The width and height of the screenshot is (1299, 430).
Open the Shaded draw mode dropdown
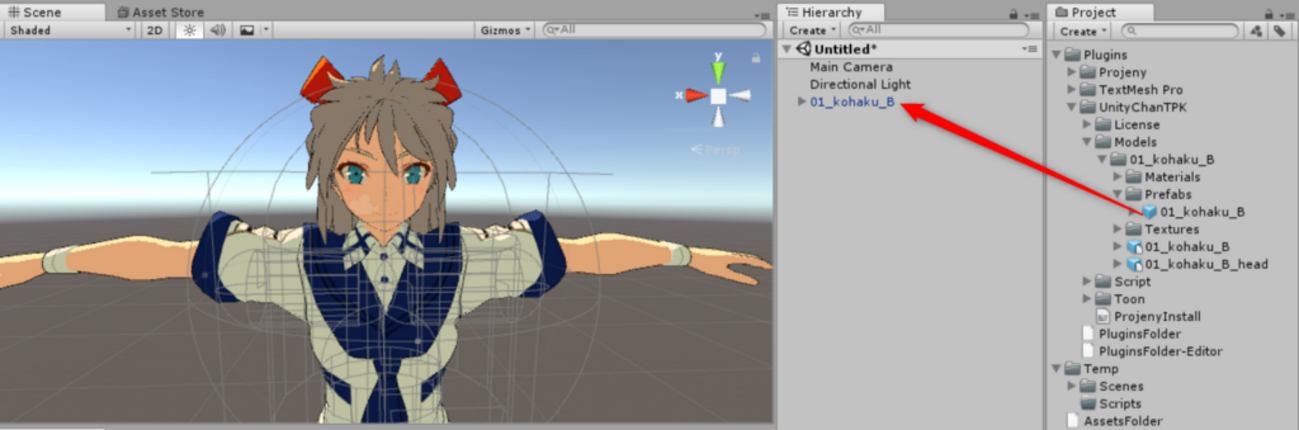[70, 30]
